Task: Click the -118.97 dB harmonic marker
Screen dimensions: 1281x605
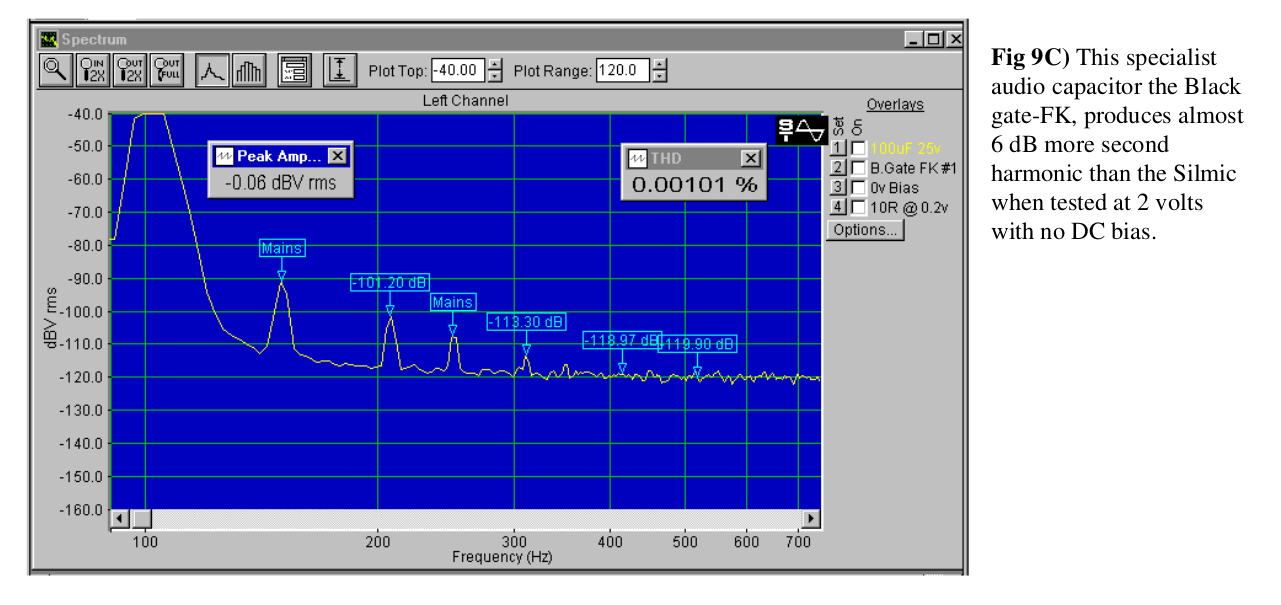Action: tap(622, 341)
